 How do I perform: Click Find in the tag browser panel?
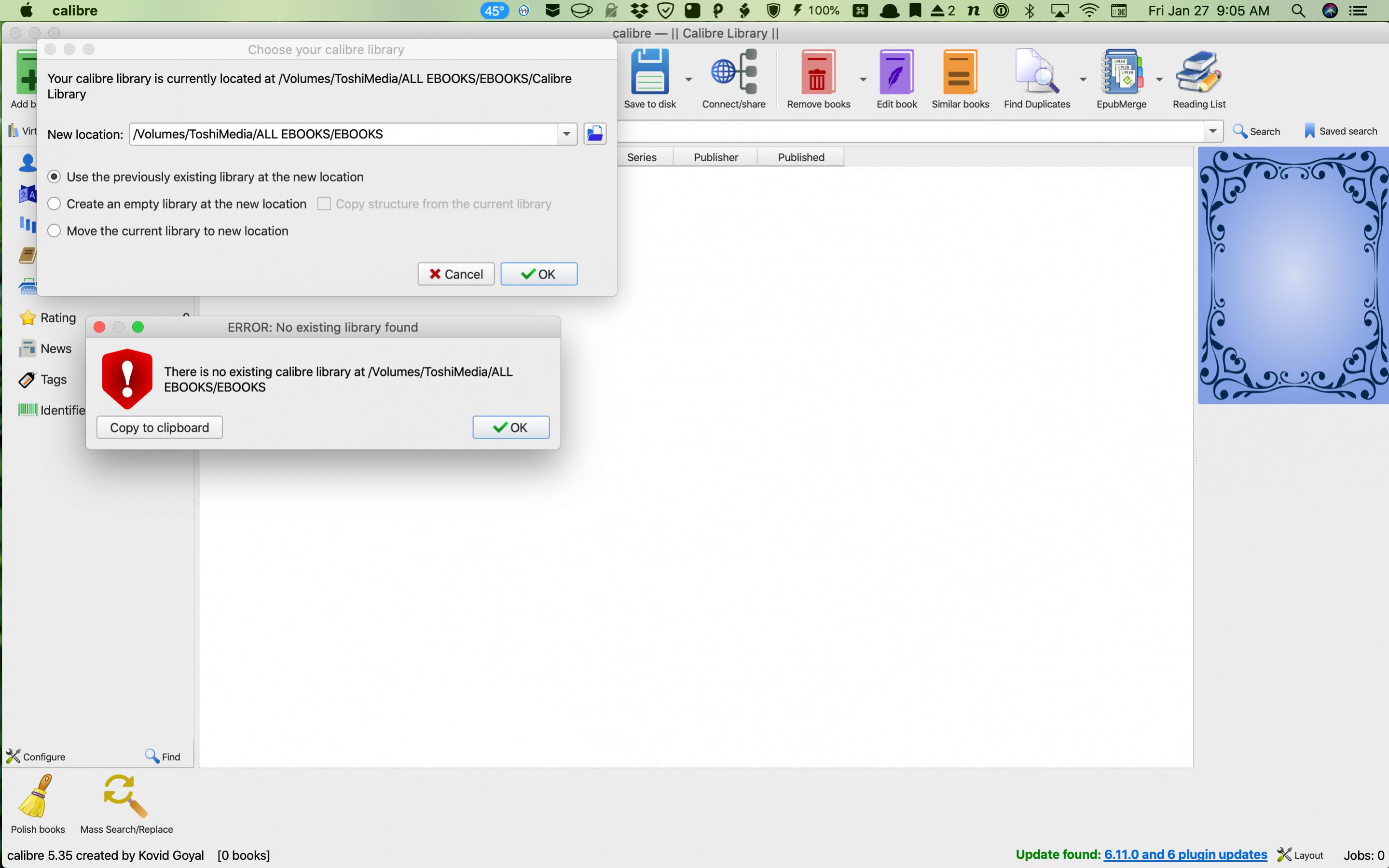[163, 757]
